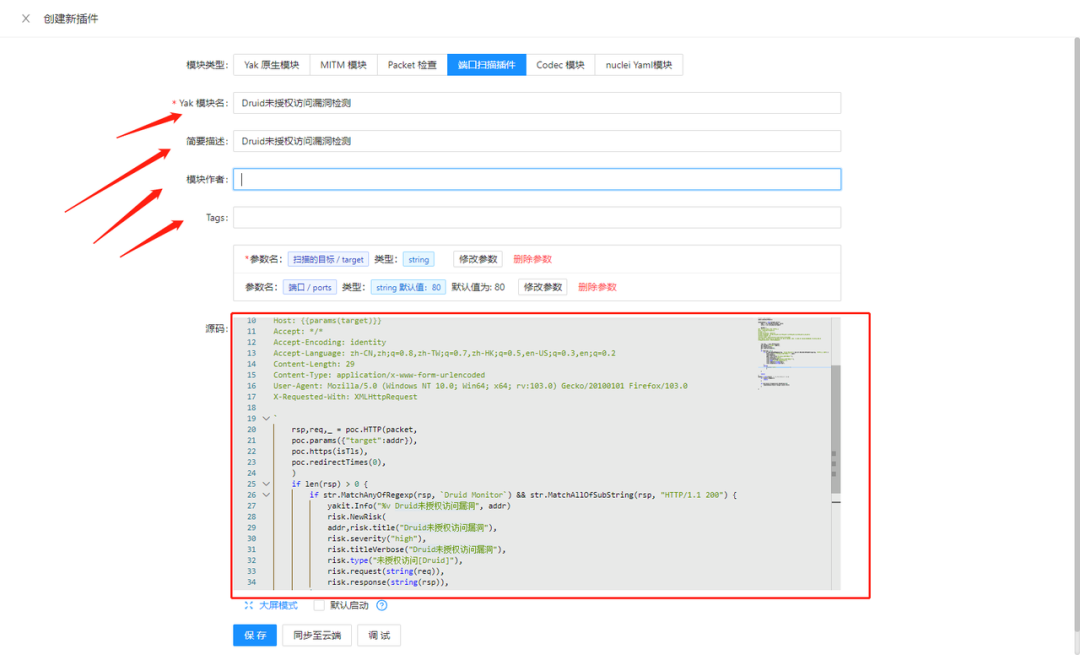Focus the Yak 模块名 input field

tap(537, 103)
